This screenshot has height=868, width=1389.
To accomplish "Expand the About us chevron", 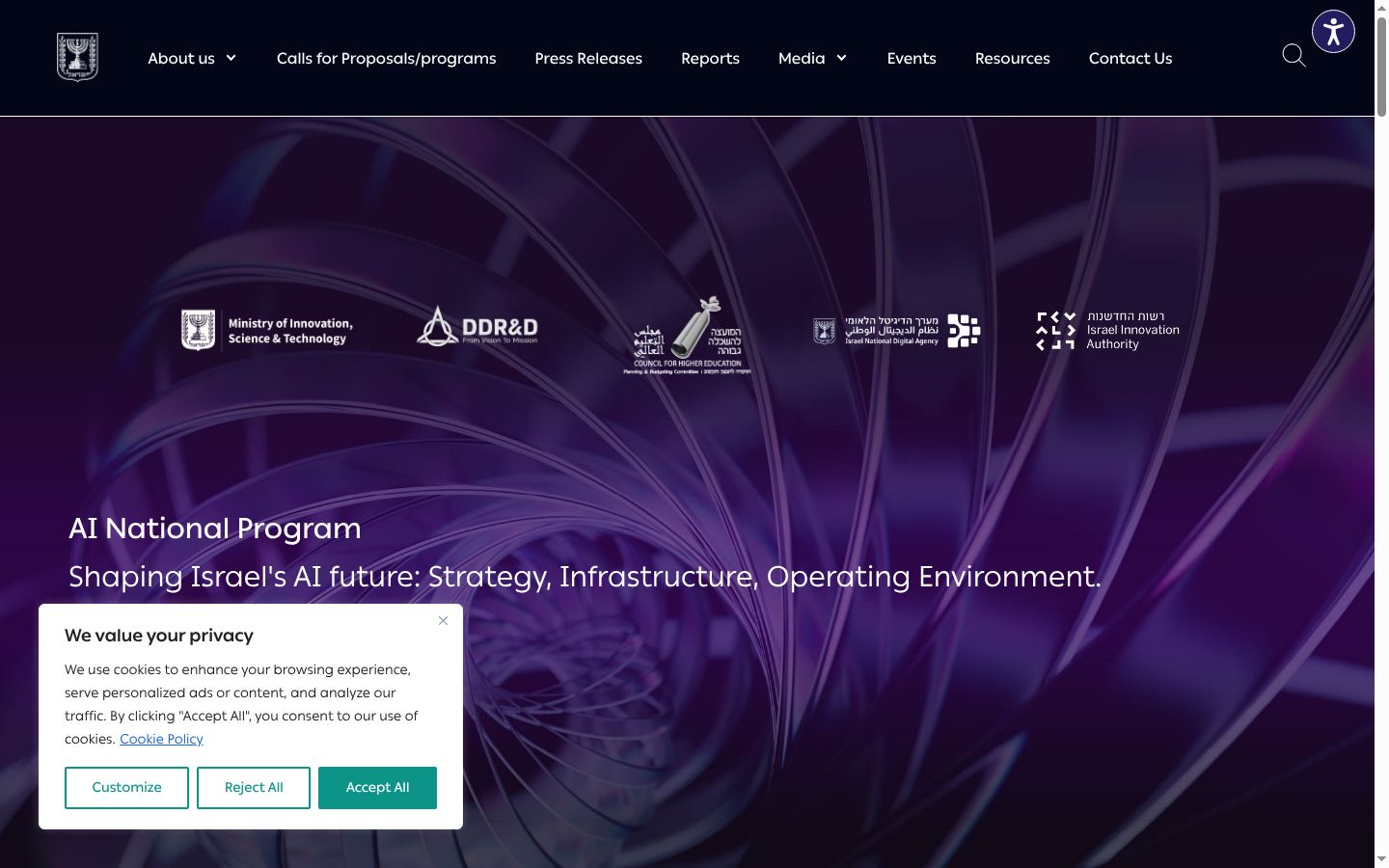I will pyautogui.click(x=231, y=58).
